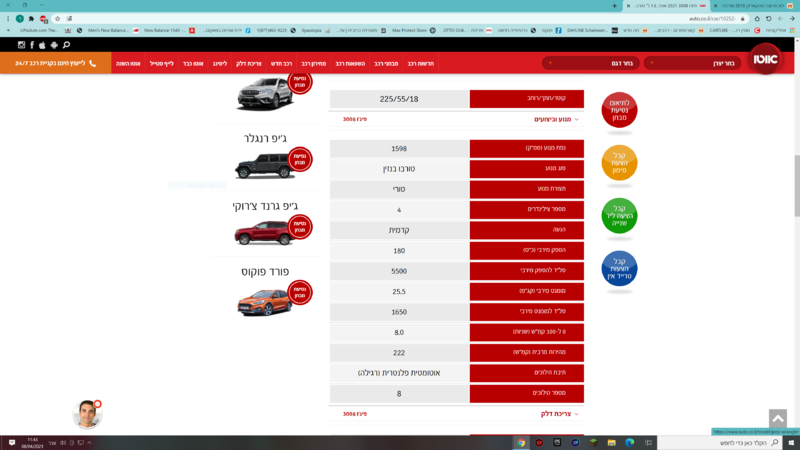
Task: Open חדשות רכב menu item
Action: click(x=420, y=63)
